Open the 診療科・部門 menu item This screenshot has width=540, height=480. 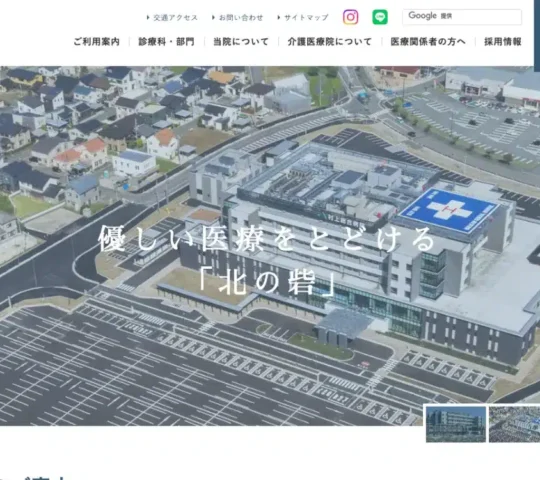pos(167,42)
